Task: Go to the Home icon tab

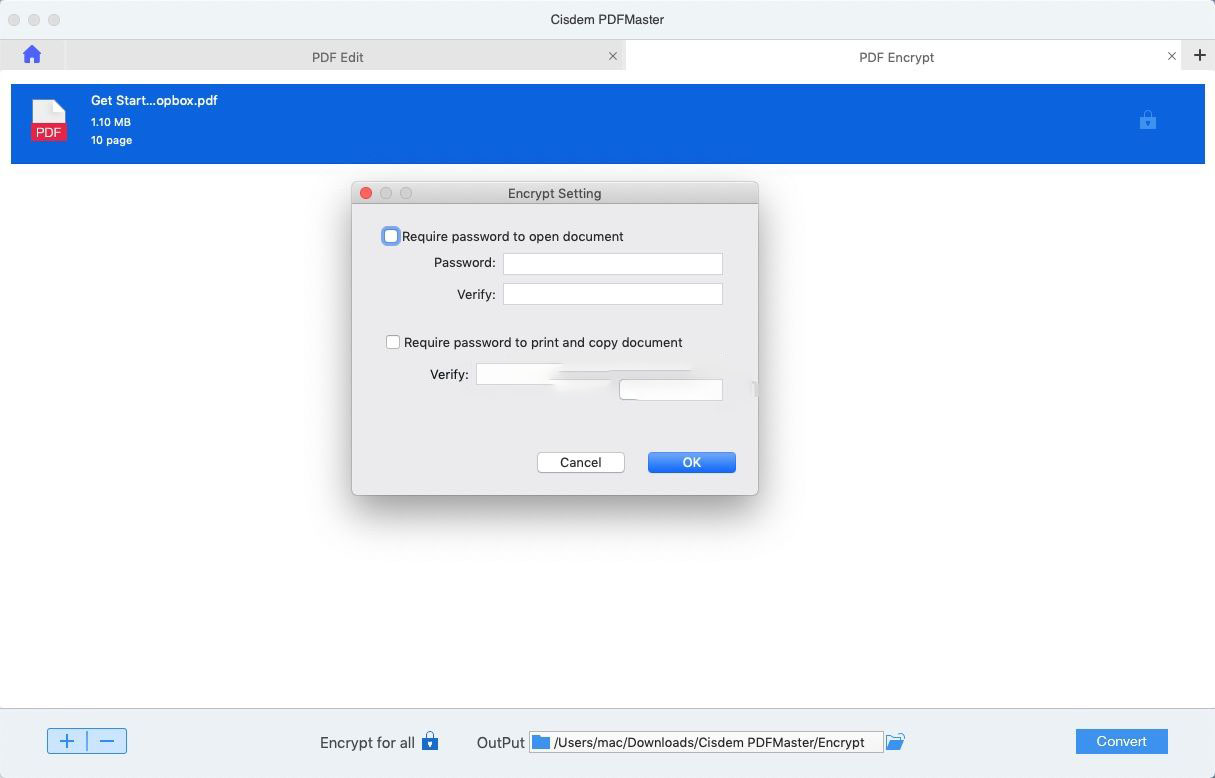Action: point(32,55)
